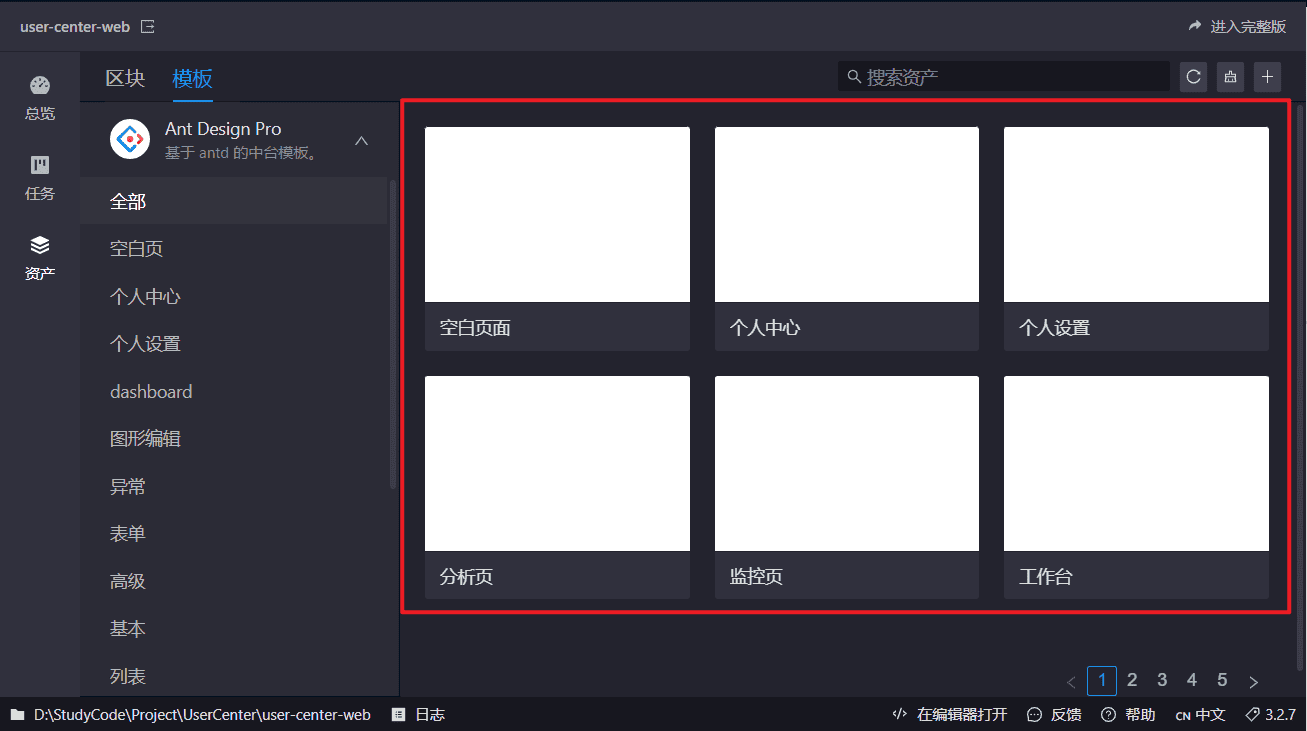Collapse the Ant Design Pro section chevron

point(362,141)
